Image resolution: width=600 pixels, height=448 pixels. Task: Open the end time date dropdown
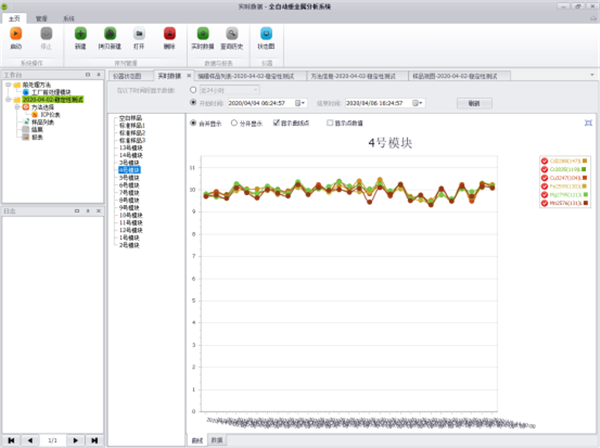pos(417,103)
